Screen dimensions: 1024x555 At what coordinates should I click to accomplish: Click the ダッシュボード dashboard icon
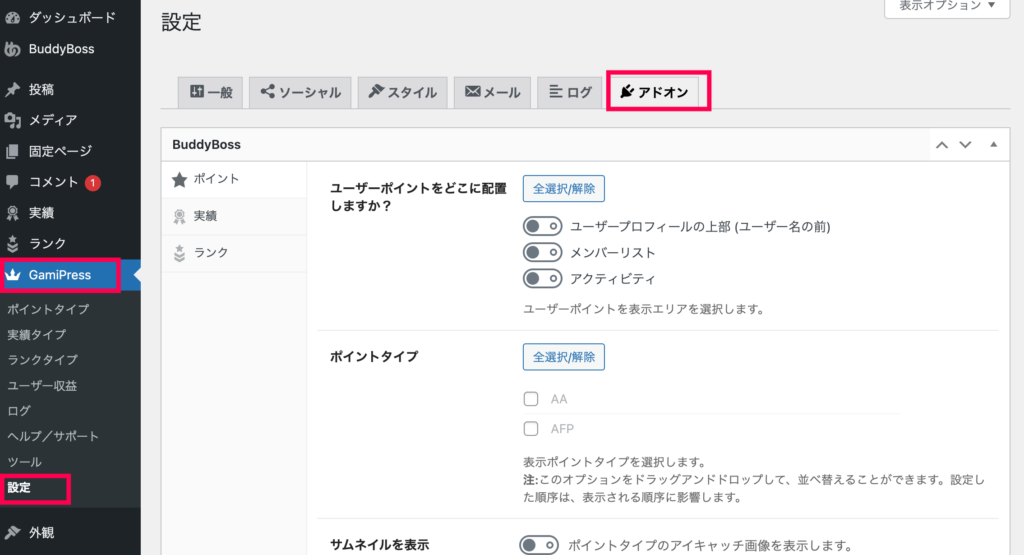12,18
